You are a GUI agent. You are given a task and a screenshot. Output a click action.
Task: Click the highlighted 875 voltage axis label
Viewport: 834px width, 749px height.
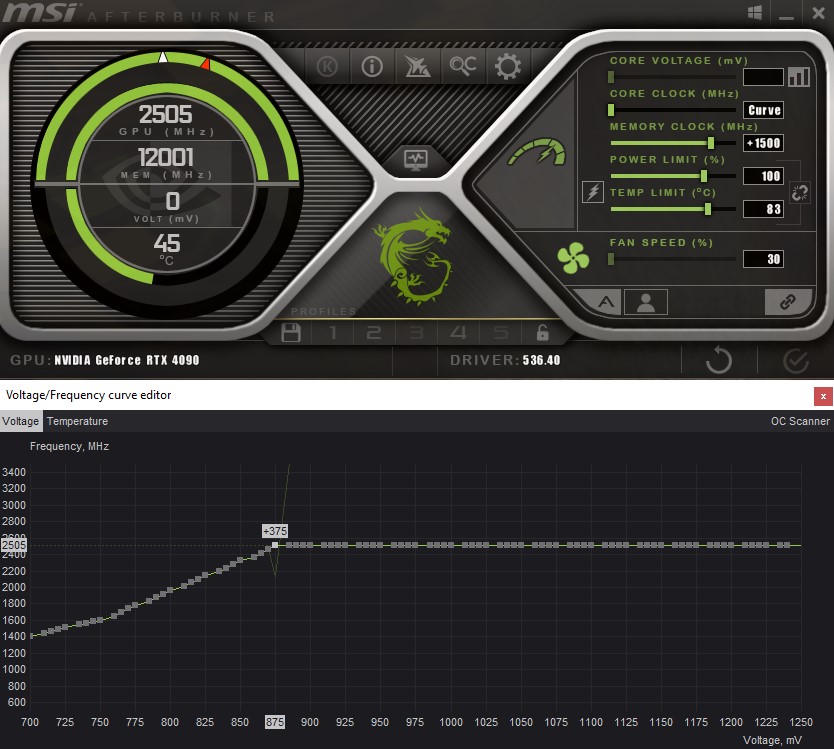[x=275, y=722]
